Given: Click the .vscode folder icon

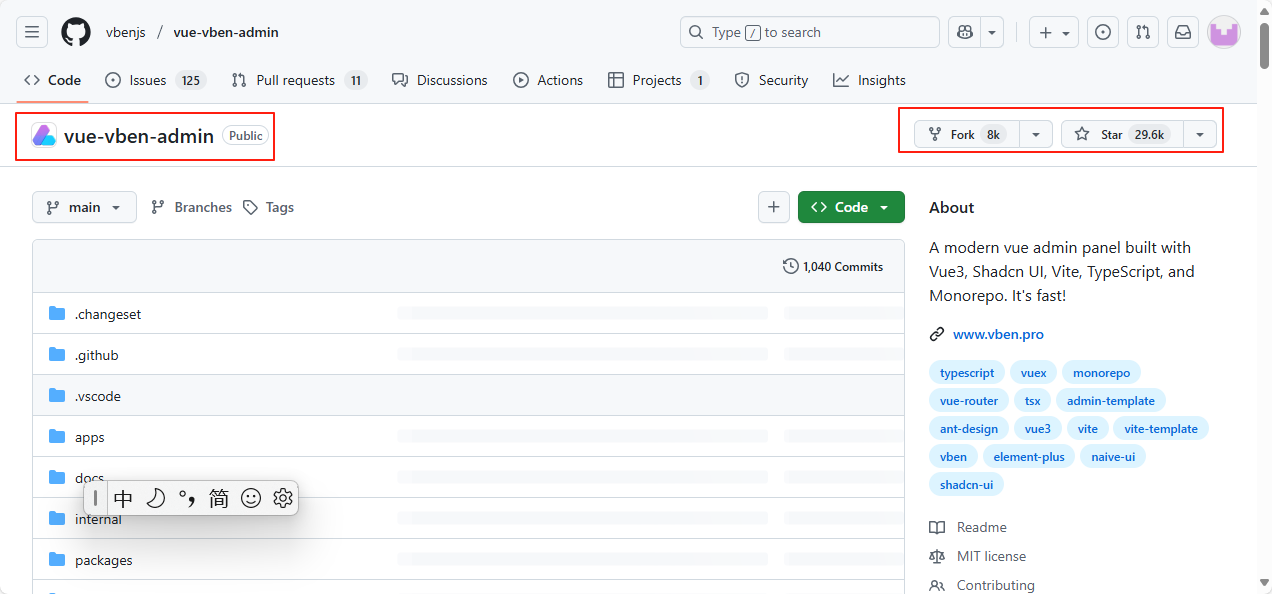Looking at the screenshot, I should click(x=57, y=396).
